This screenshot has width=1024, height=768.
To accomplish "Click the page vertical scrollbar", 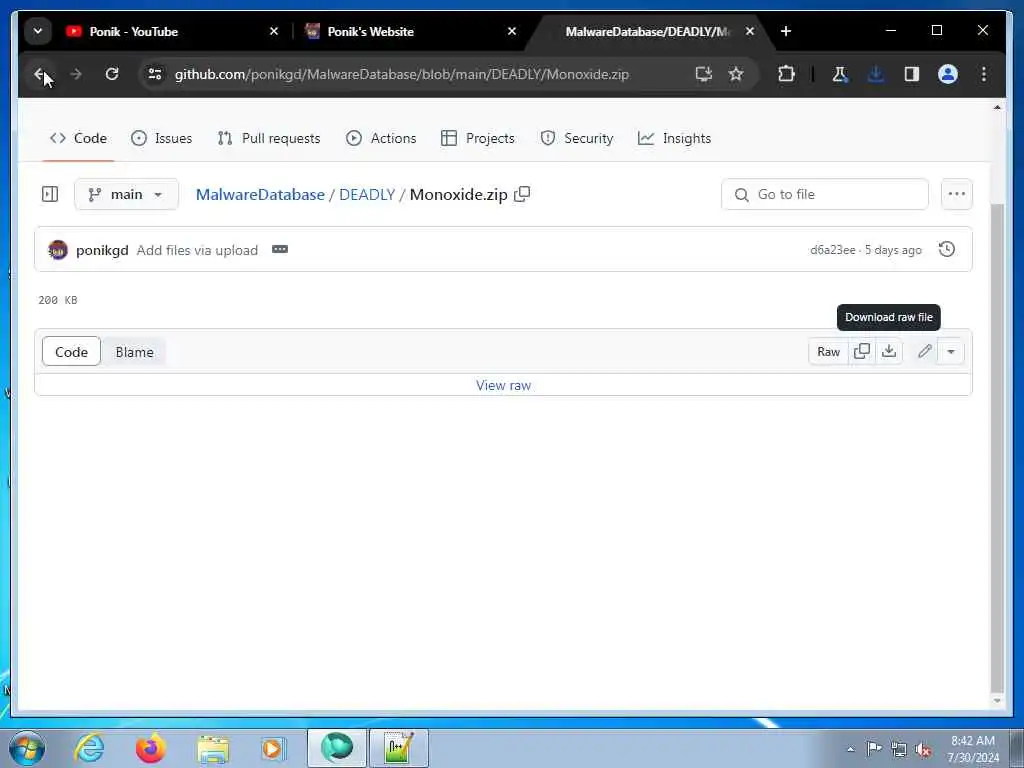I will tap(997, 447).
